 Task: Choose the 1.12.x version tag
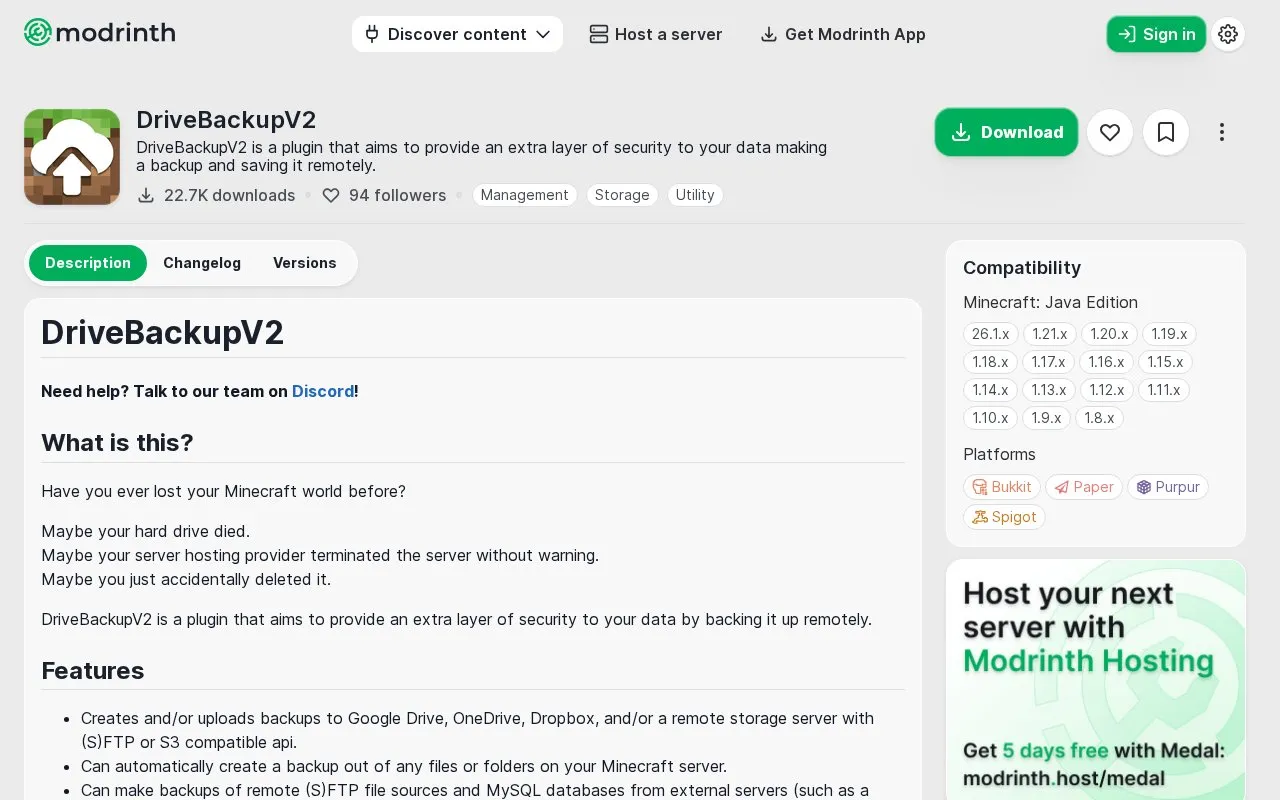[x=1107, y=390]
